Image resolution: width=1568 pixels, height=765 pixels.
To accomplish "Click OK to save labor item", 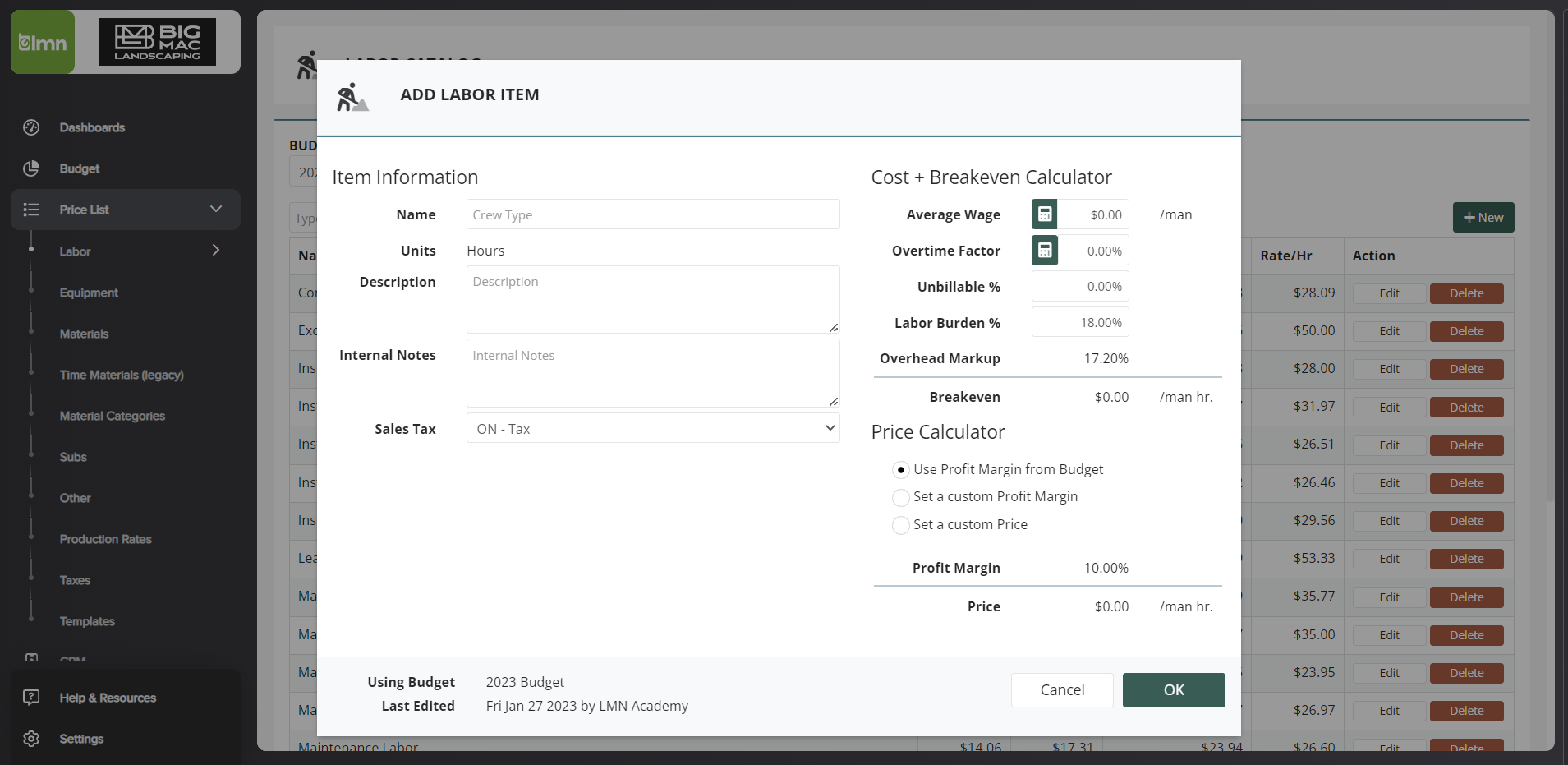I will [1174, 690].
